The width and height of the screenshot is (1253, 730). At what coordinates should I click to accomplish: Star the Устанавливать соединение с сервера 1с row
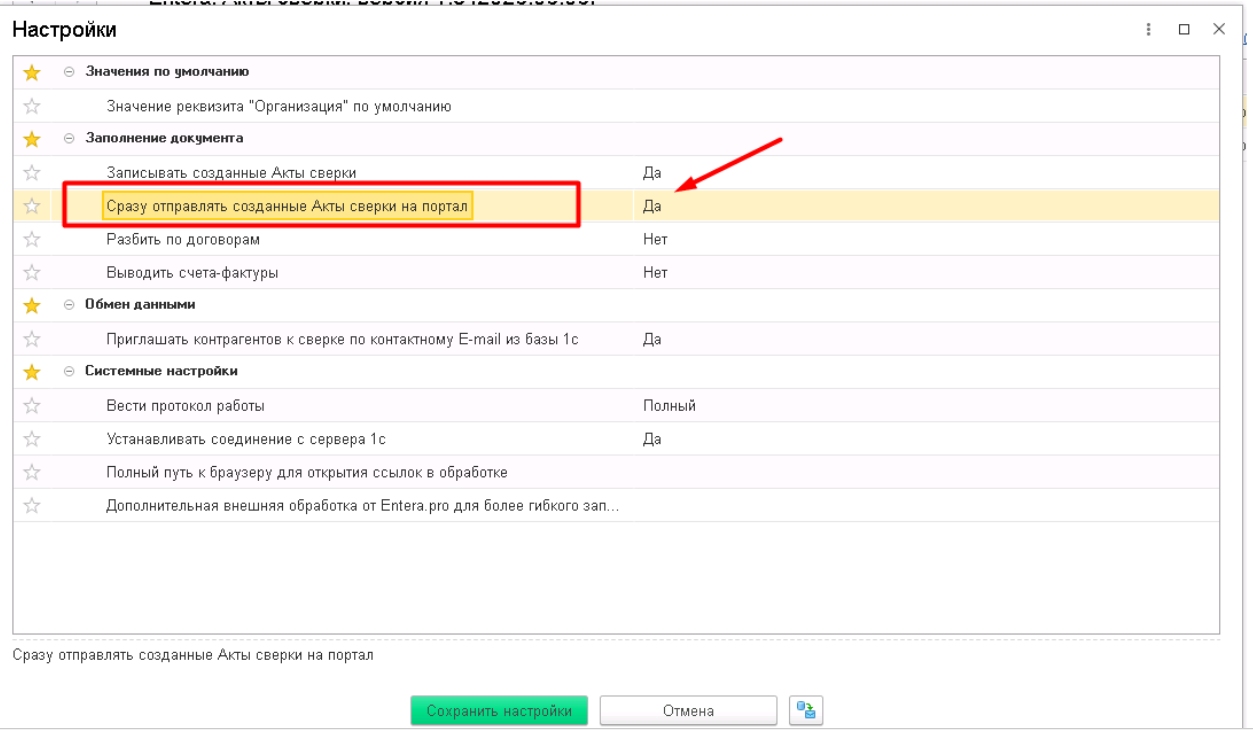point(32,439)
